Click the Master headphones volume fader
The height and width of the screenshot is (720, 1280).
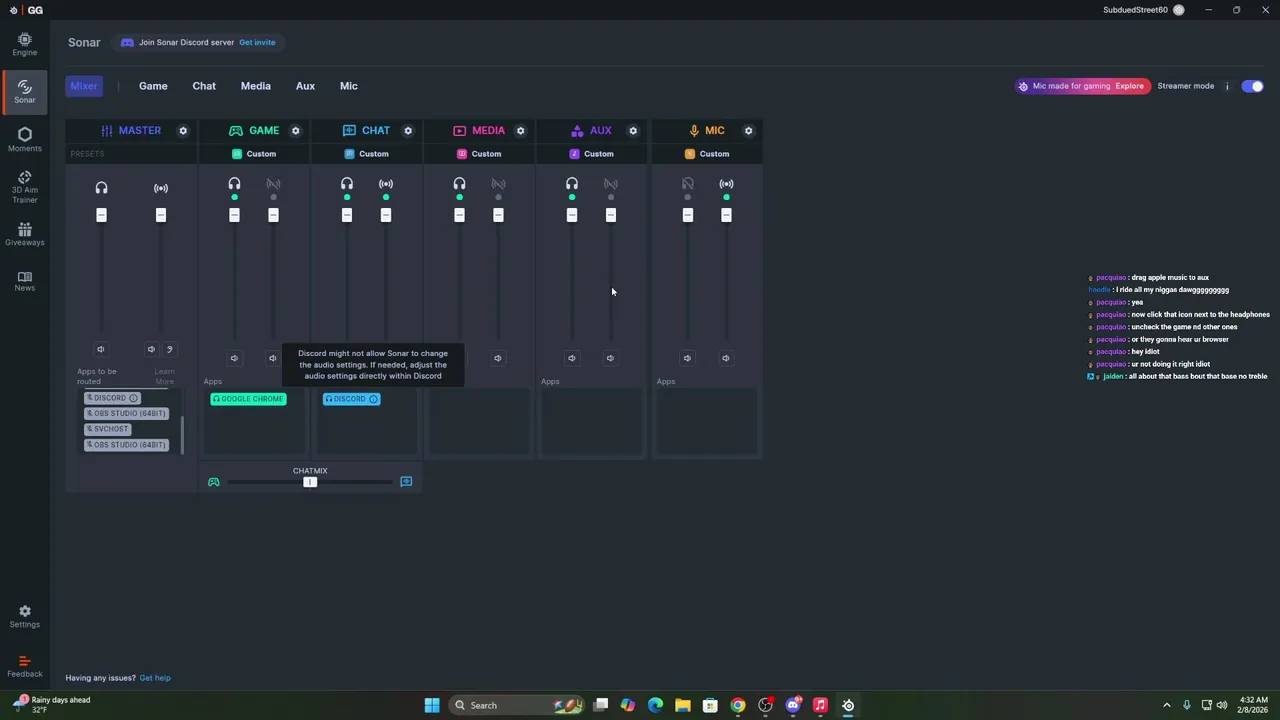(101, 215)
